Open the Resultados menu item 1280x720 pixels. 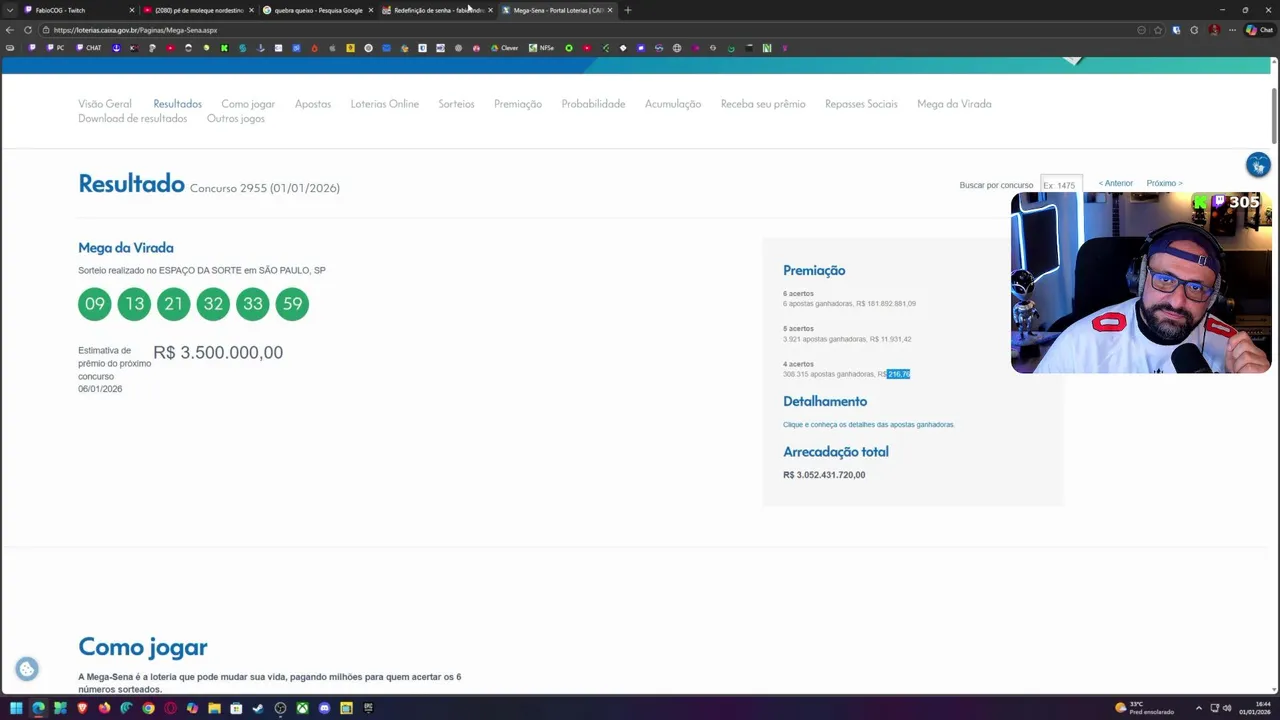pos(177,104)
